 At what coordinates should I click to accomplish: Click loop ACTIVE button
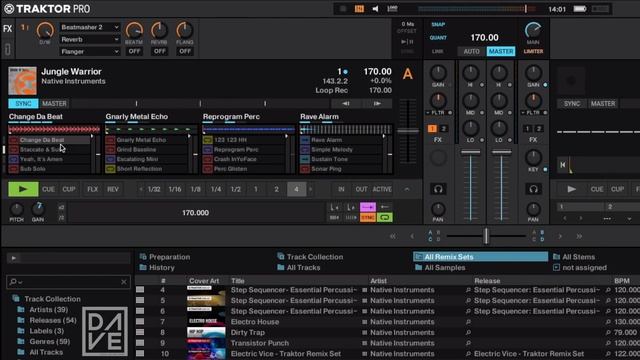pos(382,189)
